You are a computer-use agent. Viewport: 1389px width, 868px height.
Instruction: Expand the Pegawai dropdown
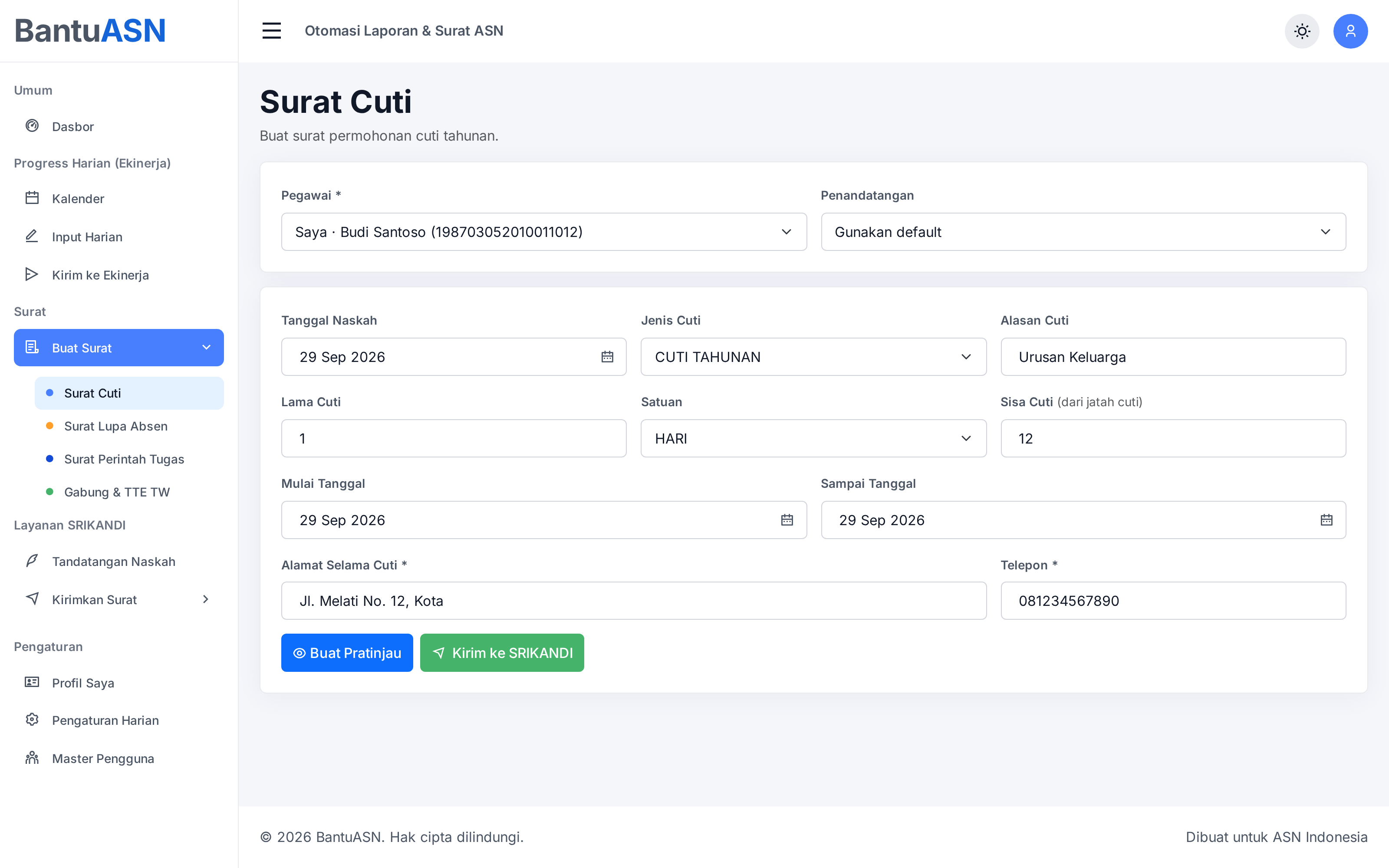coord(543,232)
